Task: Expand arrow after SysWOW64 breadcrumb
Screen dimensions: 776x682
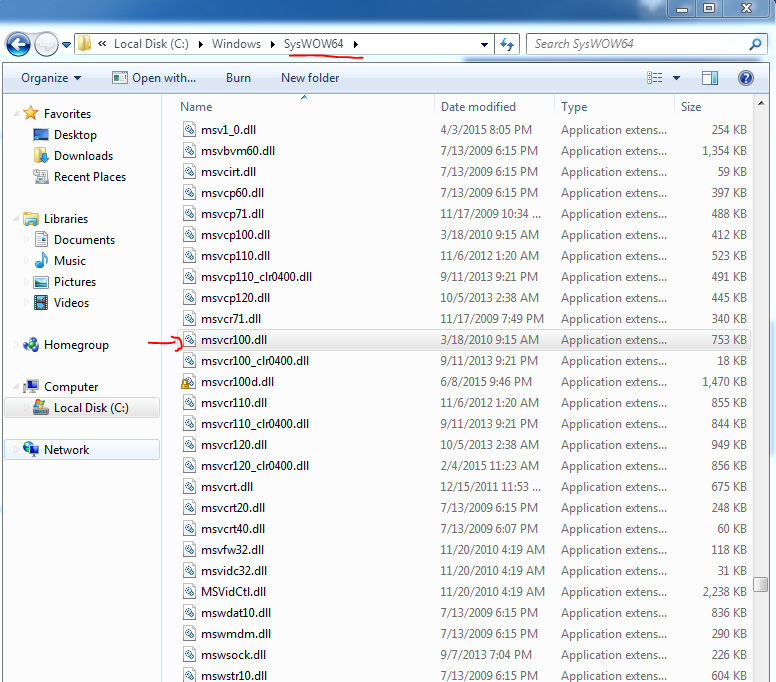Action: (356, 45)
